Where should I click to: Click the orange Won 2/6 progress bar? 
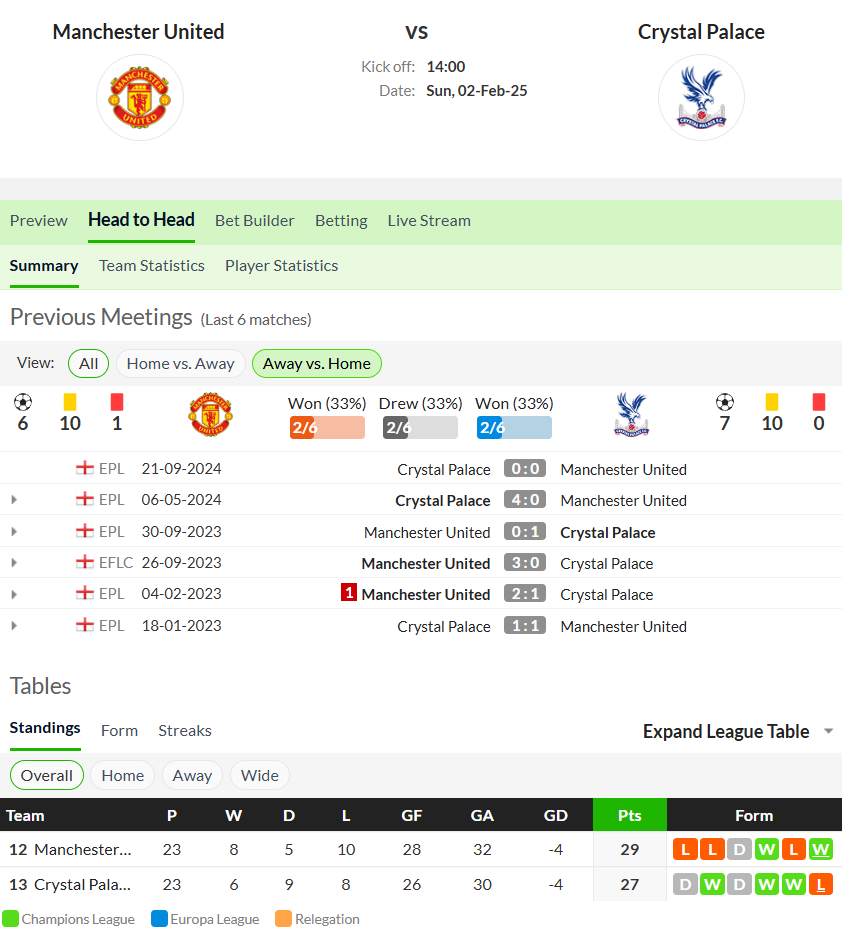[327, 428]
